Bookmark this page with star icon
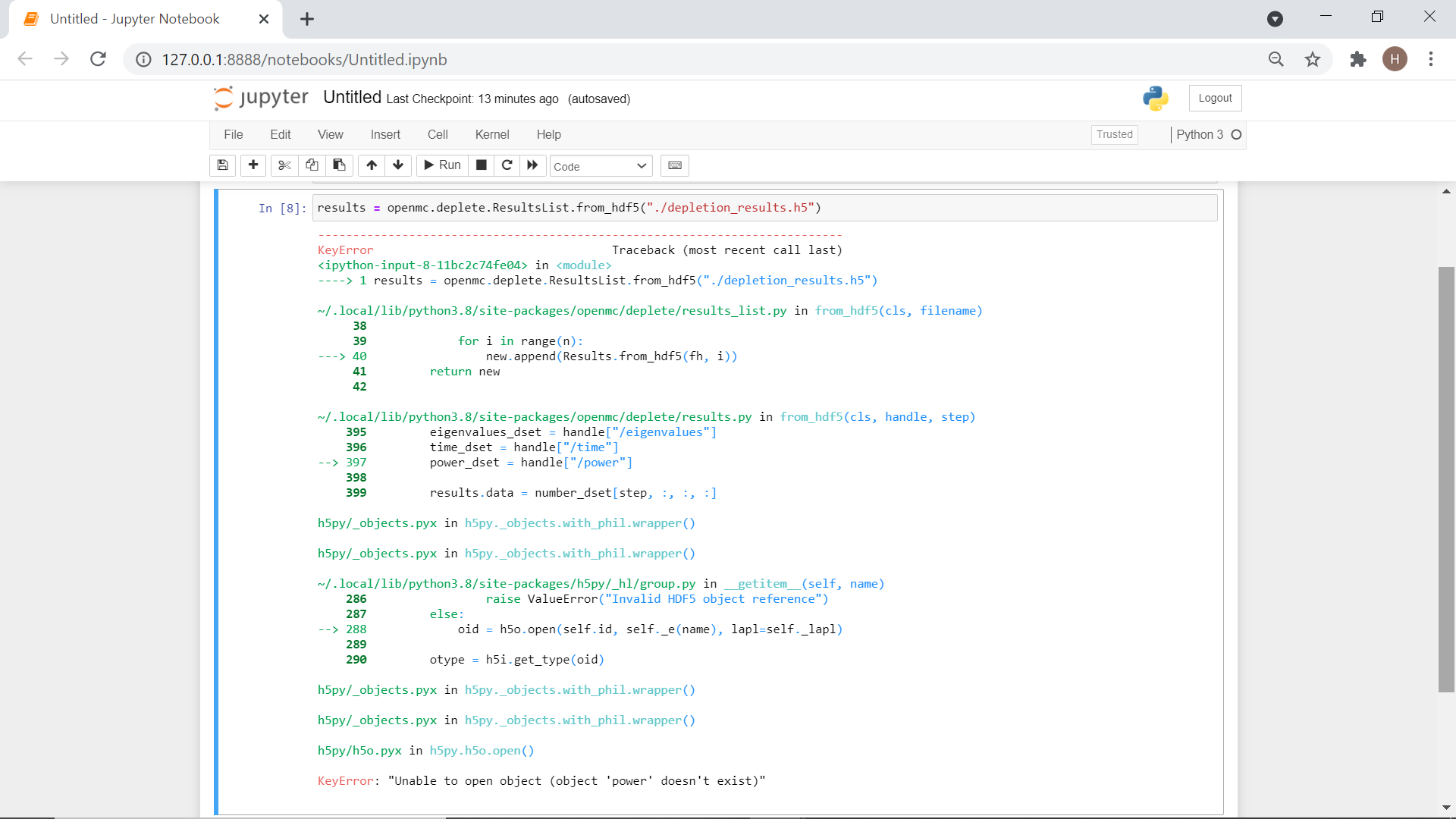Screen dimensions: 1456x819 (x=1313, y=59)
